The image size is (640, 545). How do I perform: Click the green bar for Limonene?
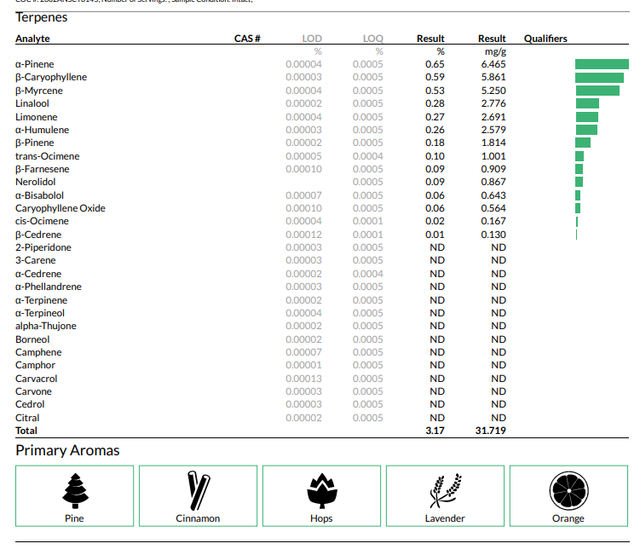[587, 117]
